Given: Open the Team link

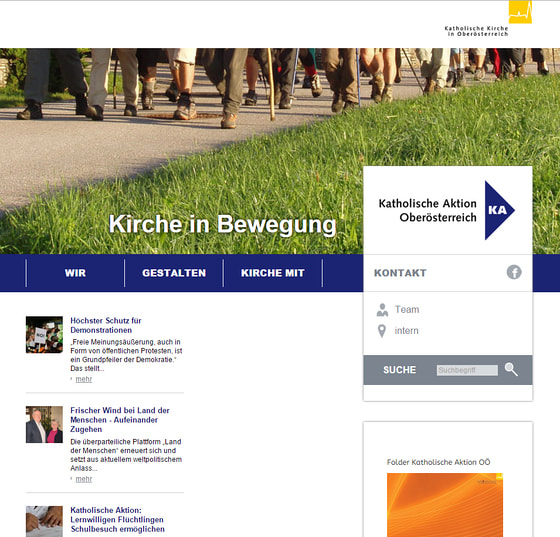Looking at the screenshot, I should (407, 310).
